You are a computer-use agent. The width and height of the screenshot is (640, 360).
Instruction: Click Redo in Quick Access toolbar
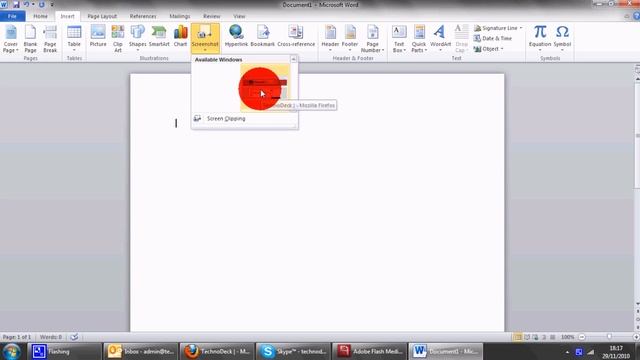[42, 4]
